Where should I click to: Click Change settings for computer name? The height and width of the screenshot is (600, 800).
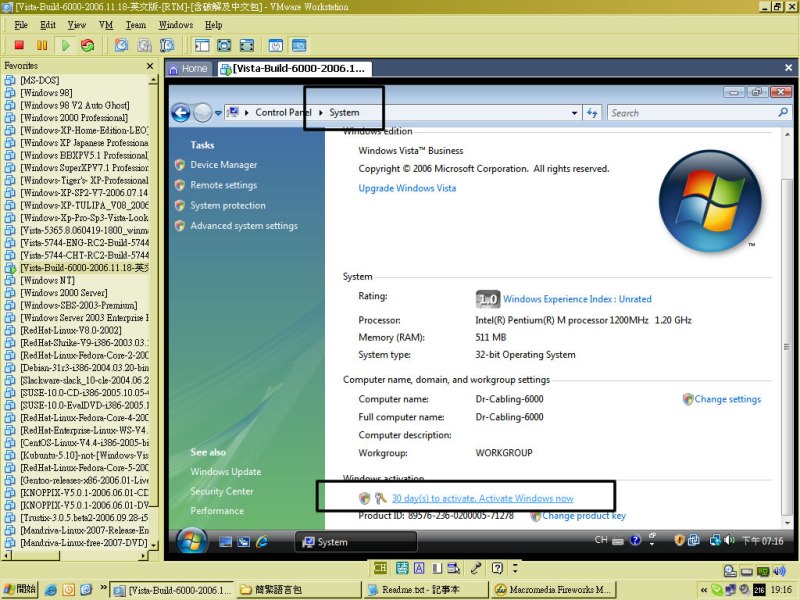tap(727, 399)
